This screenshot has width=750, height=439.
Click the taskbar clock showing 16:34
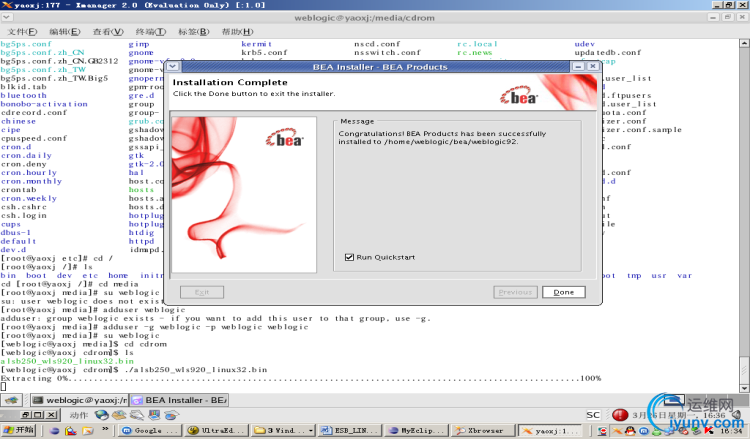pos(731,431)
